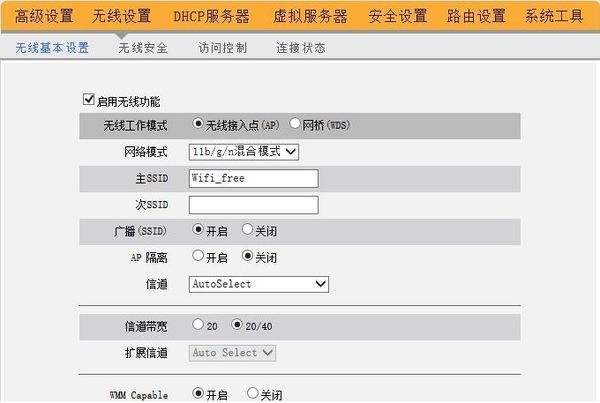The height and width of the screenshot is (403, 600).
Task: Click the 主SSID input field
Action: 254,178
